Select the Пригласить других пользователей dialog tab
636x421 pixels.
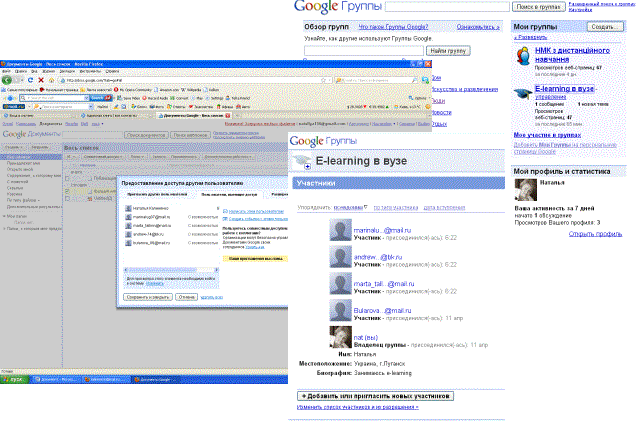[157, 194]
